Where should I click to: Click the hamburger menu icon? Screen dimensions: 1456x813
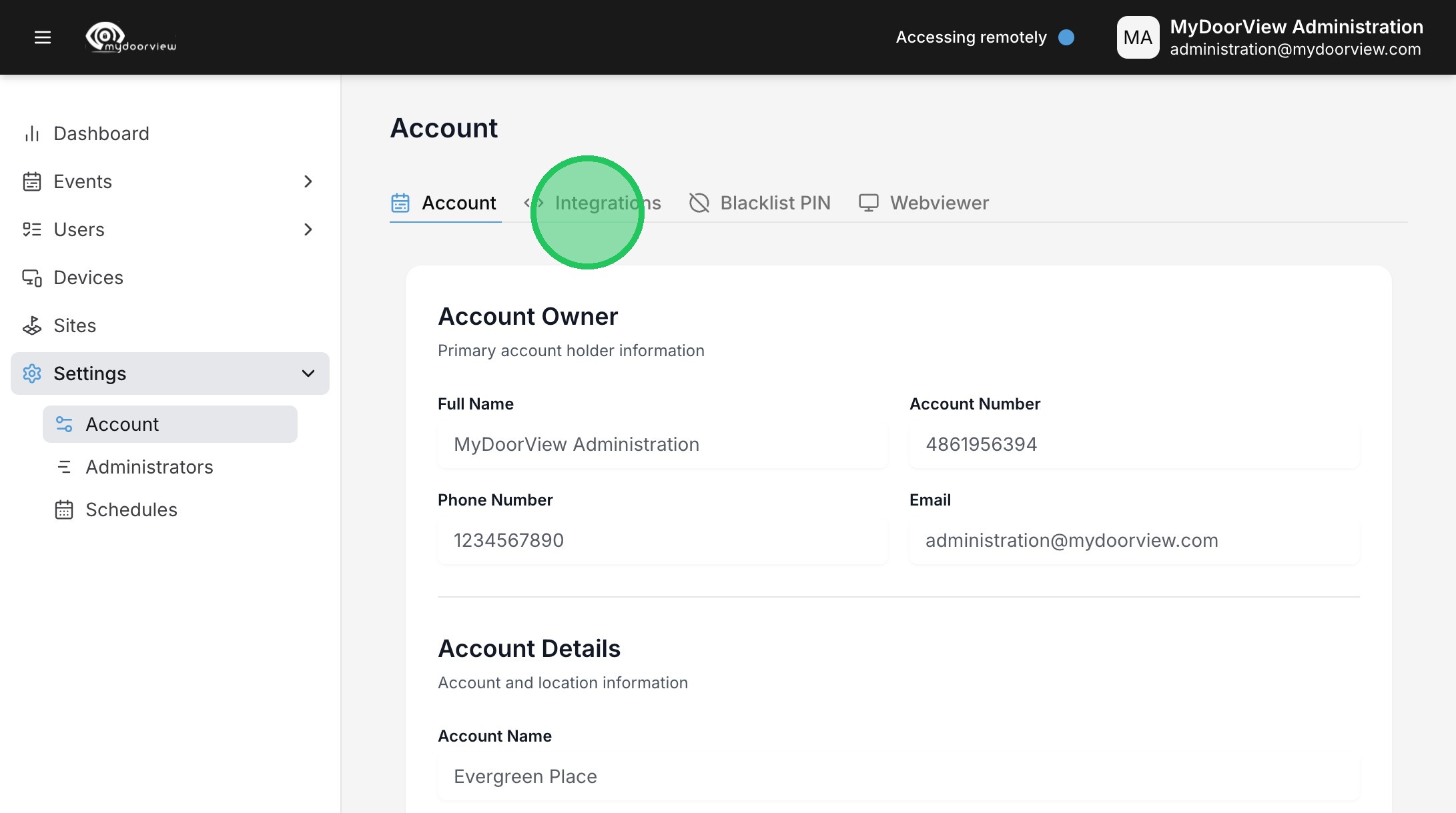point(43,37)
